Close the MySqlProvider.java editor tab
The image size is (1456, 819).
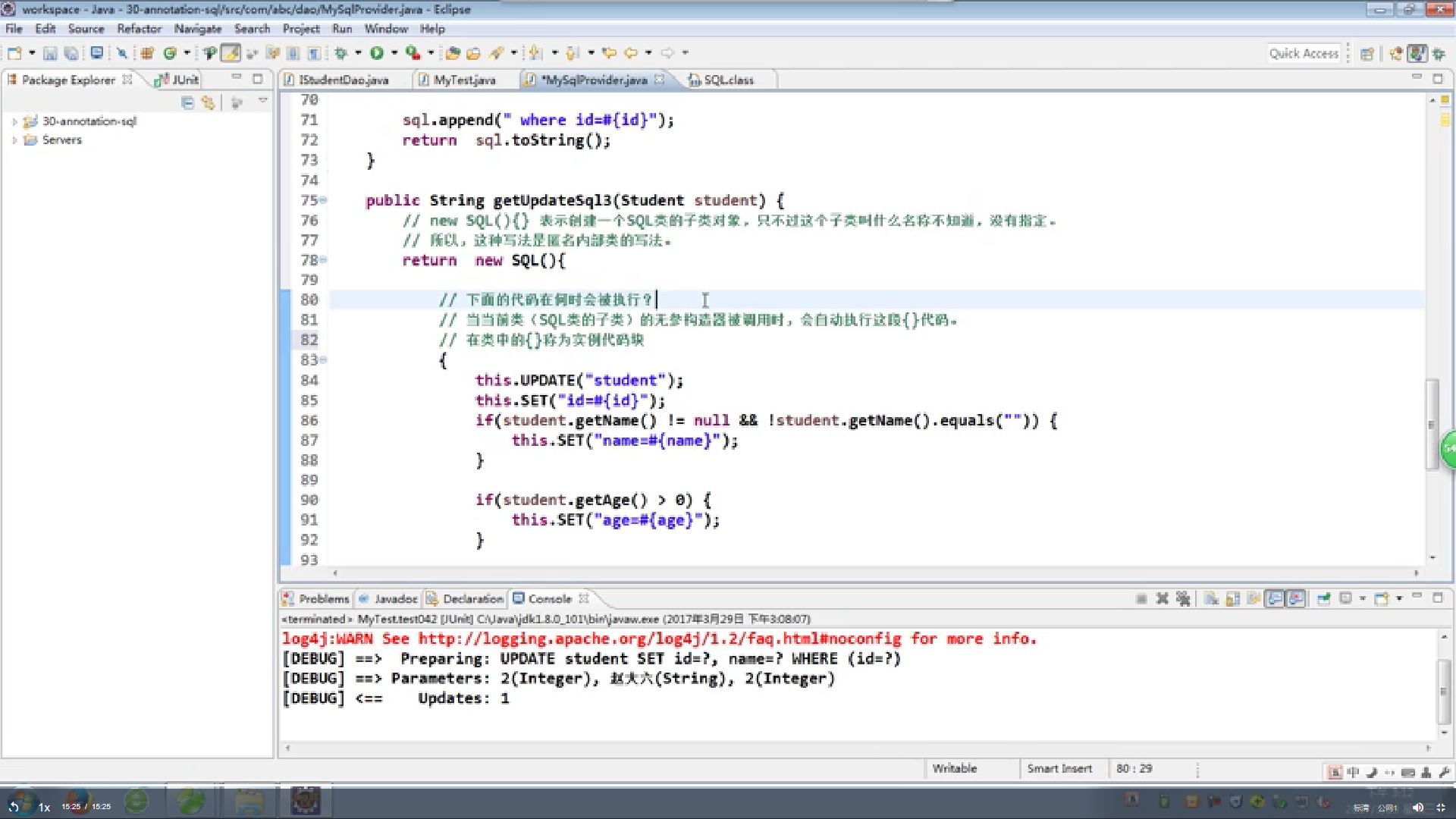click(x=660, y=79)
